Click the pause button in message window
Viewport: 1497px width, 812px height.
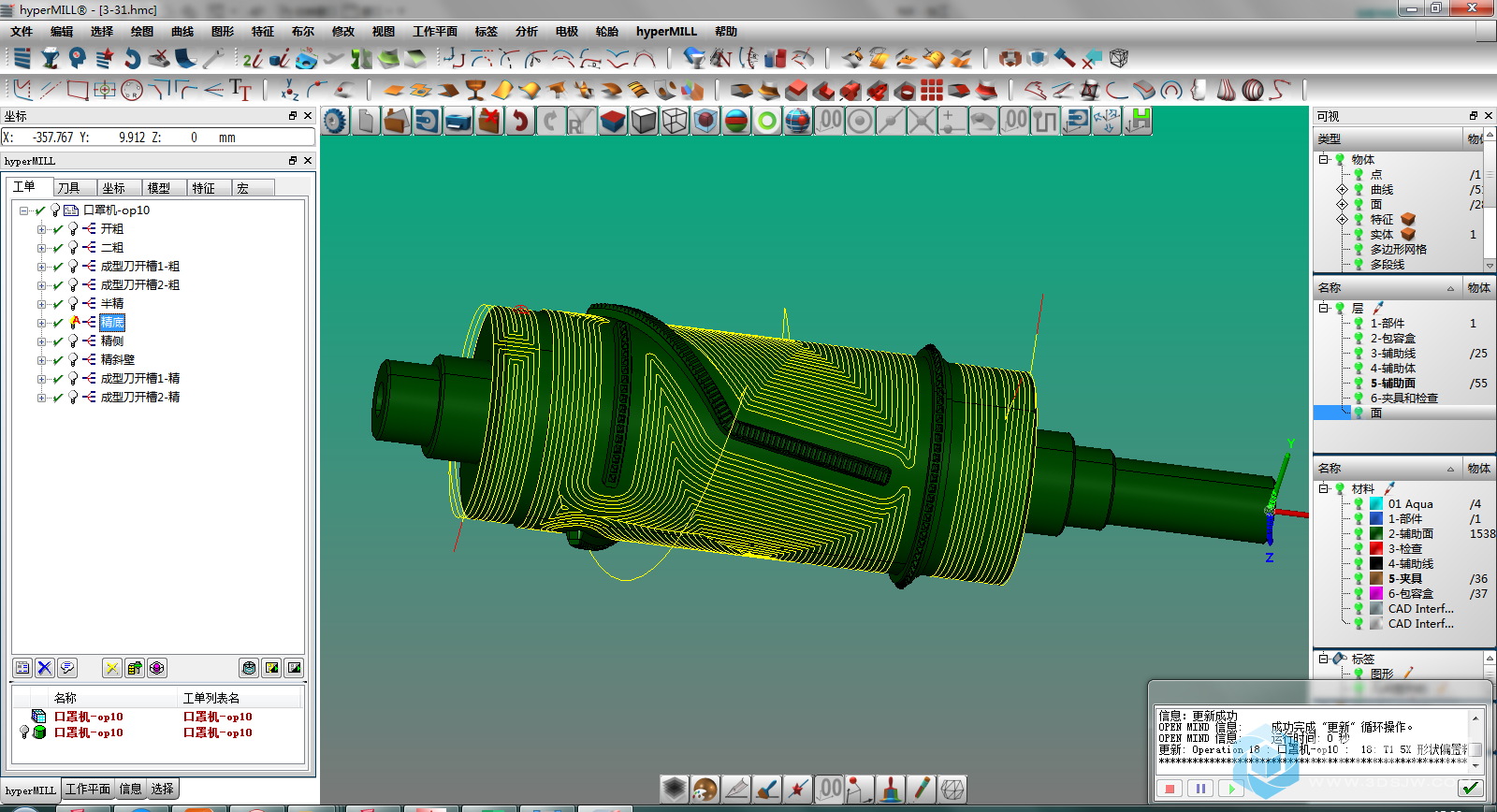click(x=1200, y=789)
